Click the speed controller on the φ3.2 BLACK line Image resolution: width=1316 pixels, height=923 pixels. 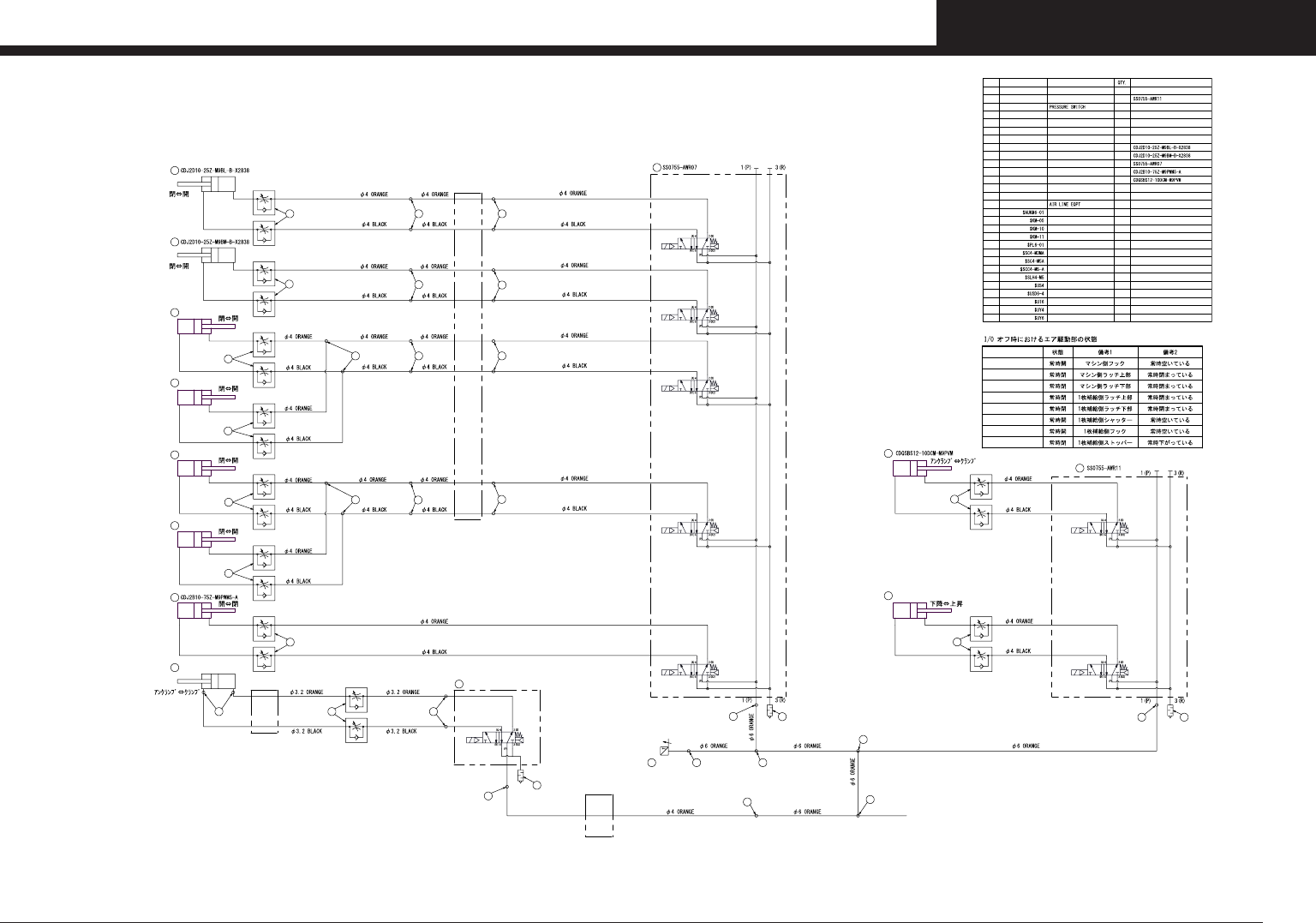(x=356, y=731)
